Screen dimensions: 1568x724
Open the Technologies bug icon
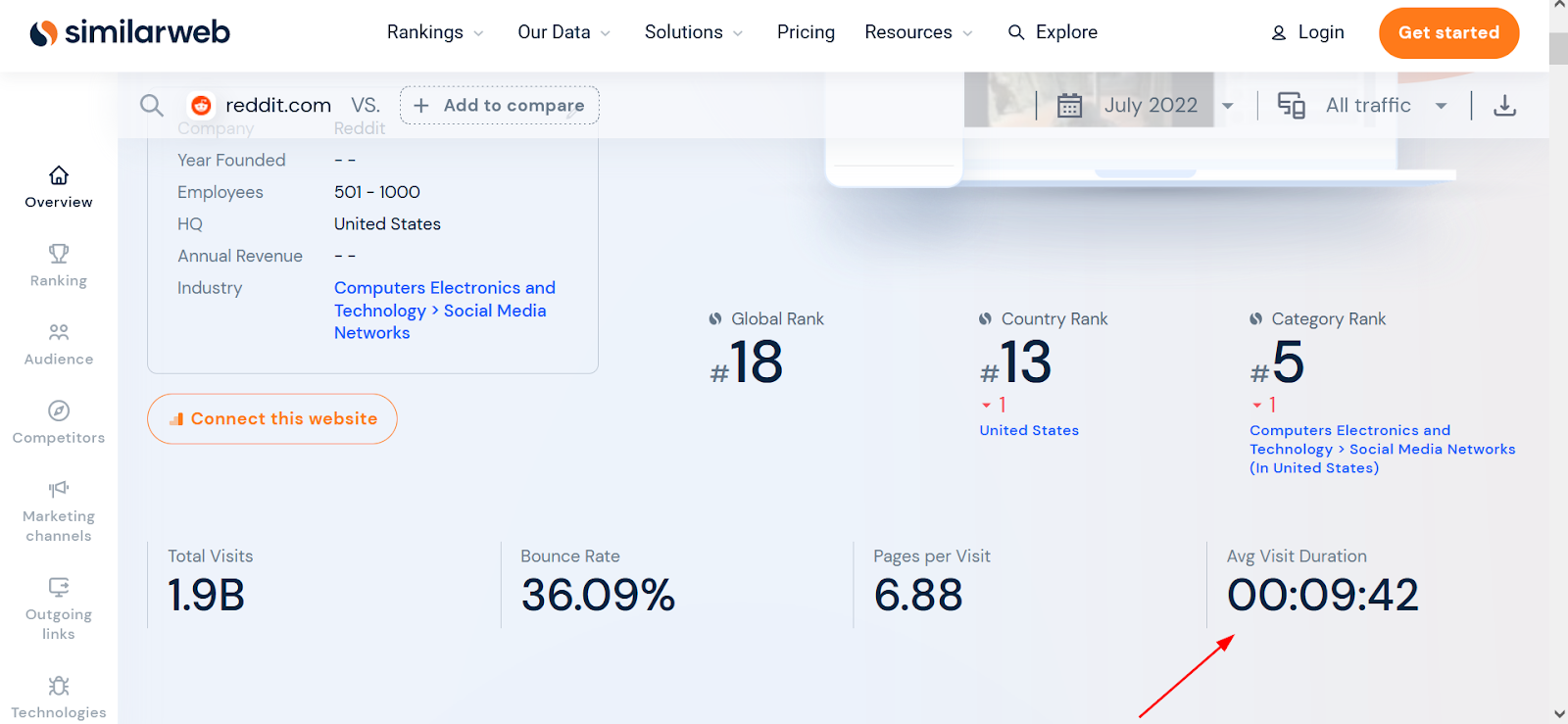click(59, 685)
